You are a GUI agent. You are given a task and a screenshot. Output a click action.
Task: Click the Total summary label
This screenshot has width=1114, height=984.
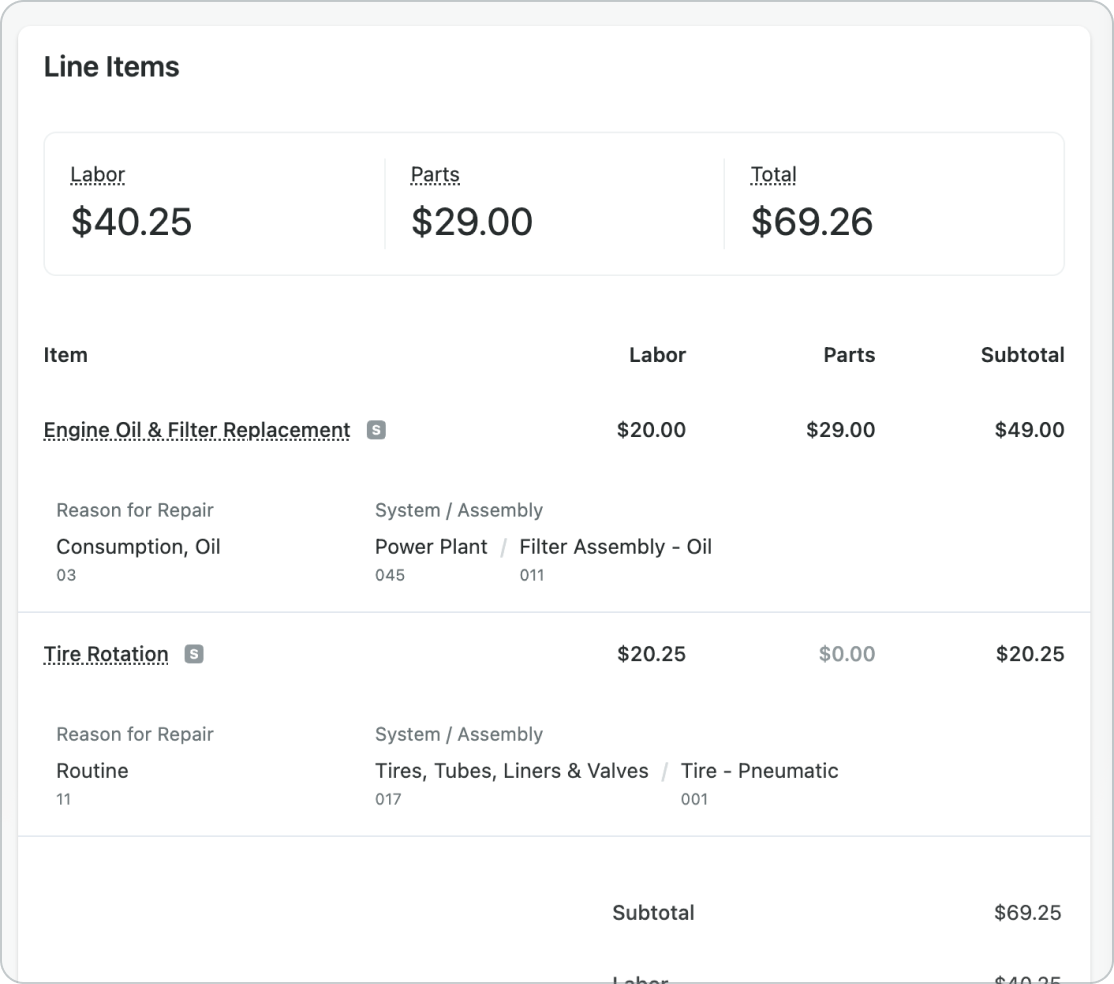pos(774,174)
